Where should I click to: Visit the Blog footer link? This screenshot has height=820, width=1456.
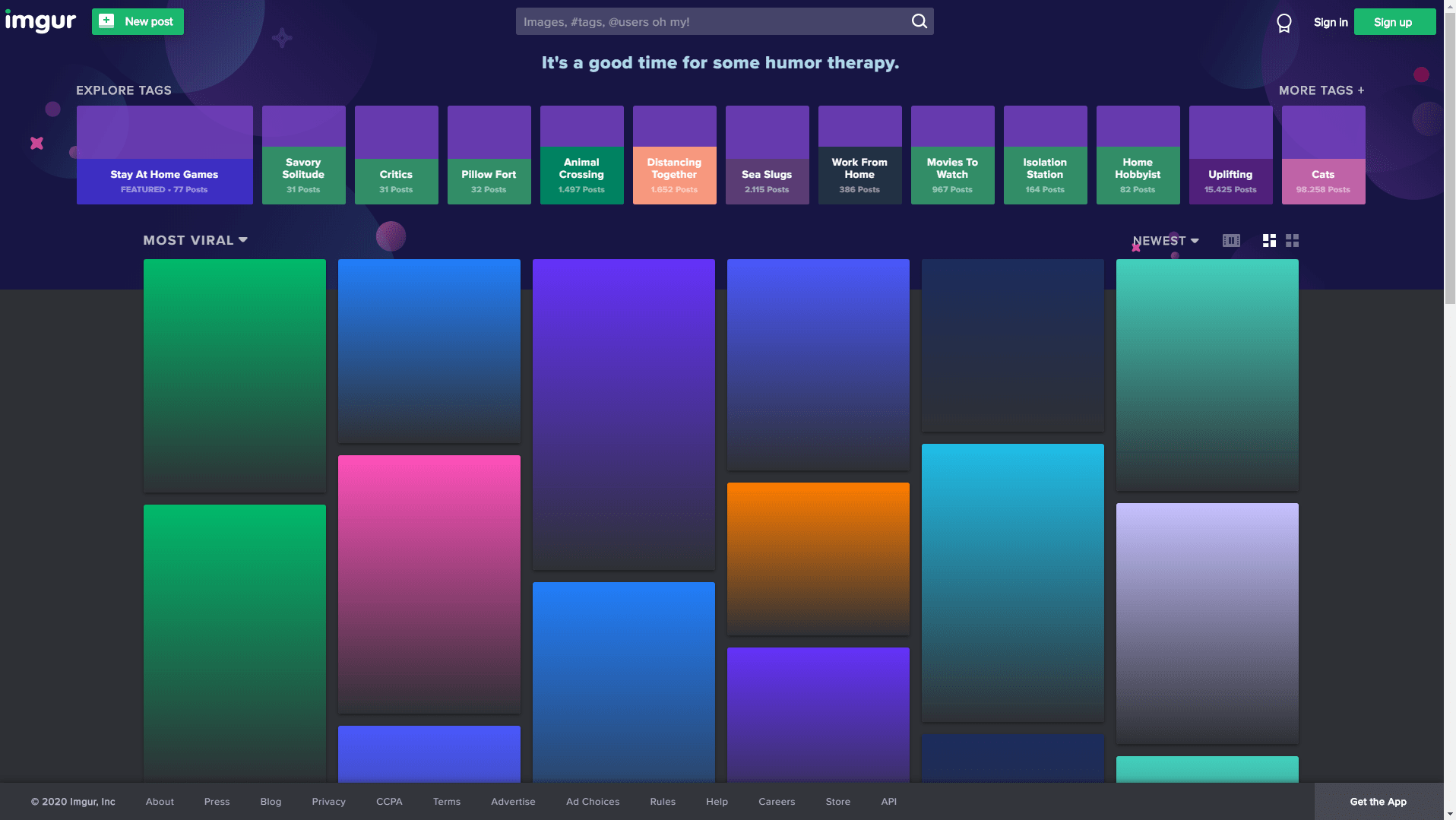point(271,802)
